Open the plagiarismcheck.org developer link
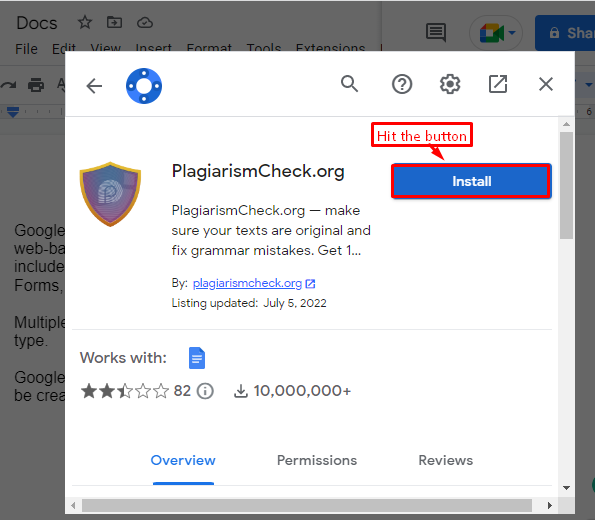595x520 pixels. click(247, 283)
